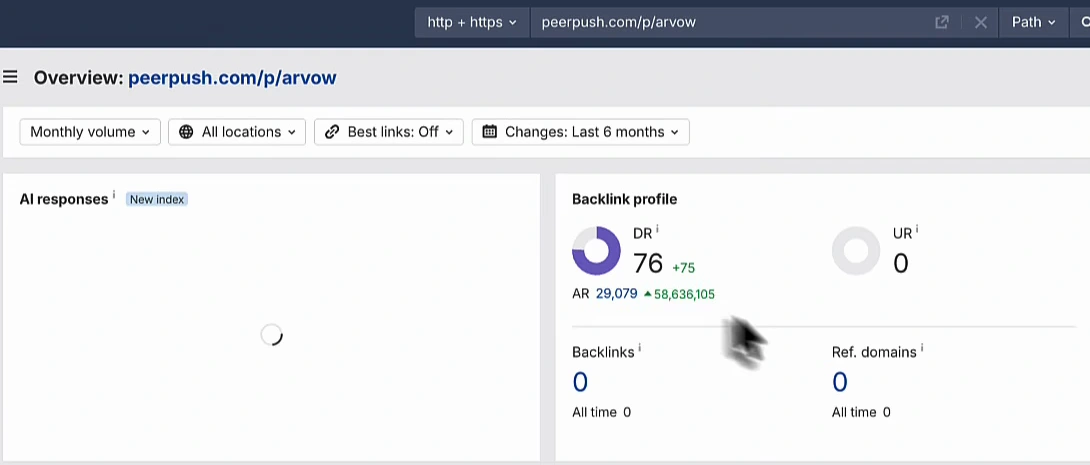Image resolution: width=1090 pixels, height=465 pixels.
Task: Show info tooltip next to DR
Action: (657, 229)
